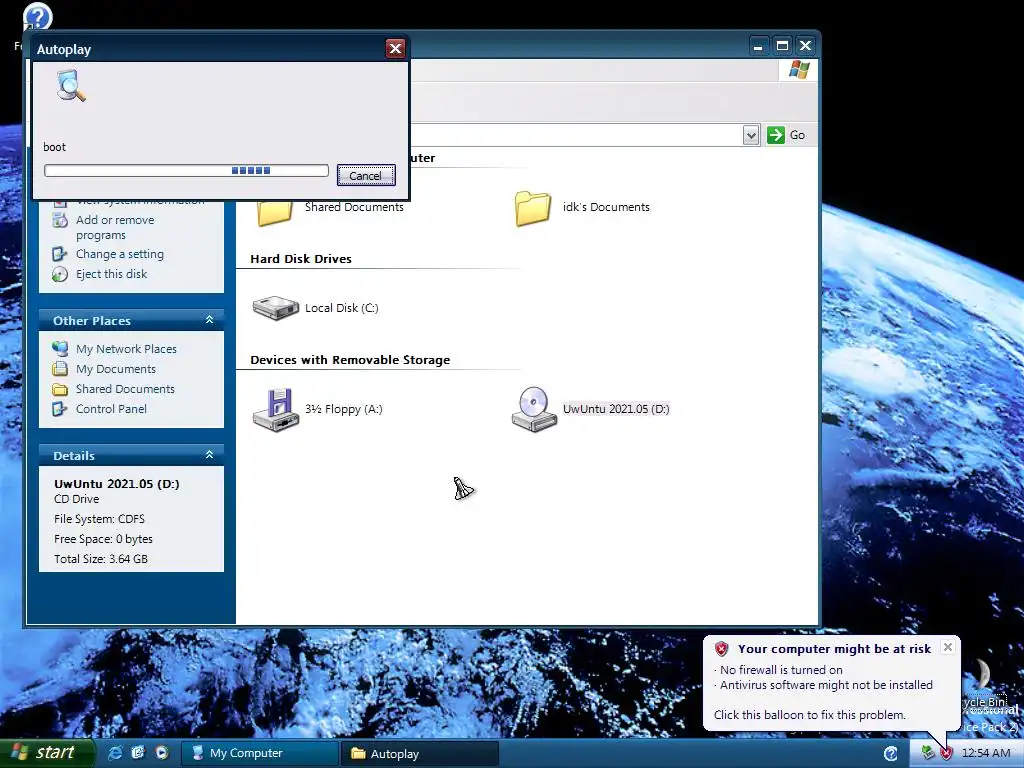This screenshot has width=1024, height=768.
Task: Cancel the Autoplay scan
Action: tap(366, 175)
